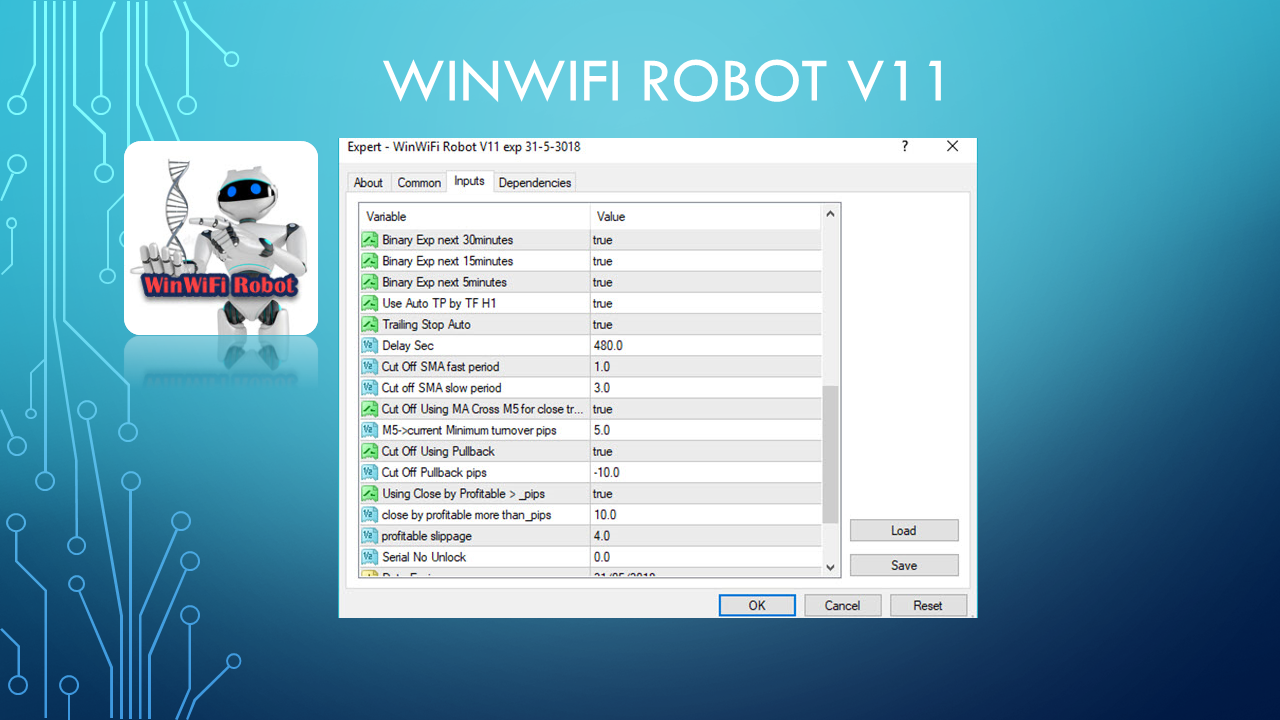Click the list scrollbar down arrow
The width and height of the screenshot is (1280, 720).
(x=830, y=567)
